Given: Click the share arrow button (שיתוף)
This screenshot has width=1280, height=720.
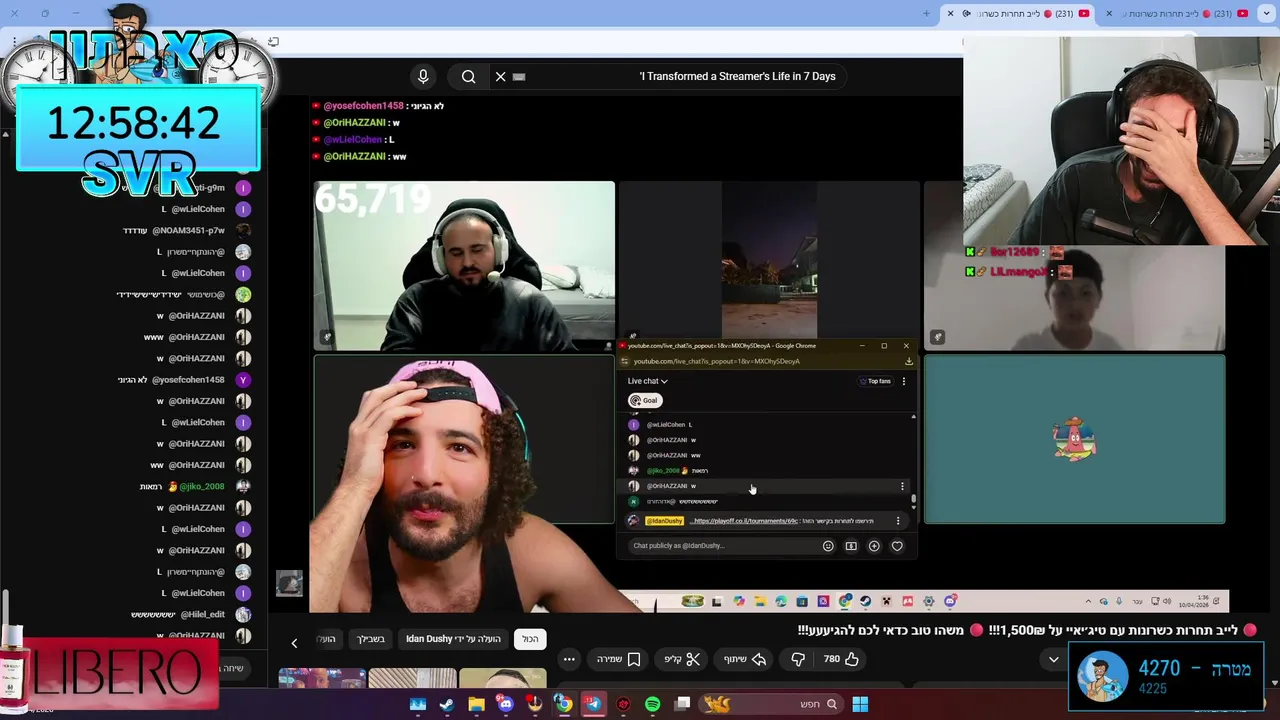Looking at the screenshot, I should tap(745, 659).
